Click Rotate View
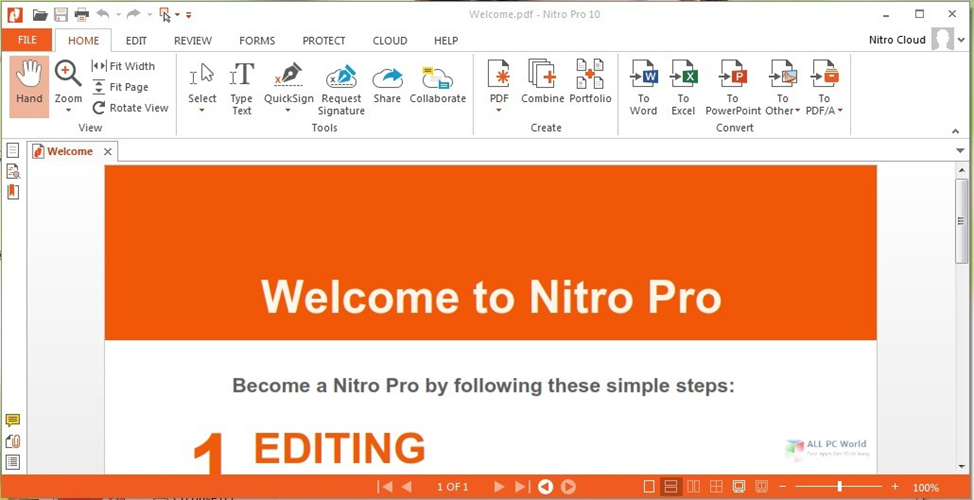 [130, 107]
